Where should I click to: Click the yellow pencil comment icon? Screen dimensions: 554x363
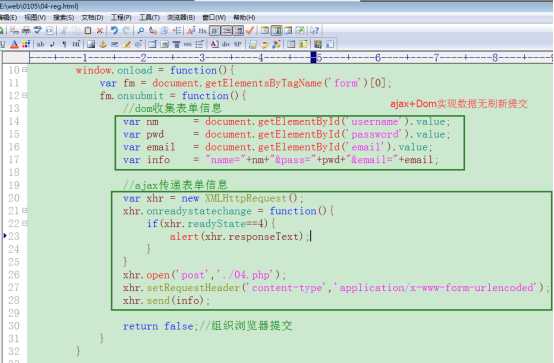(127, 44)
